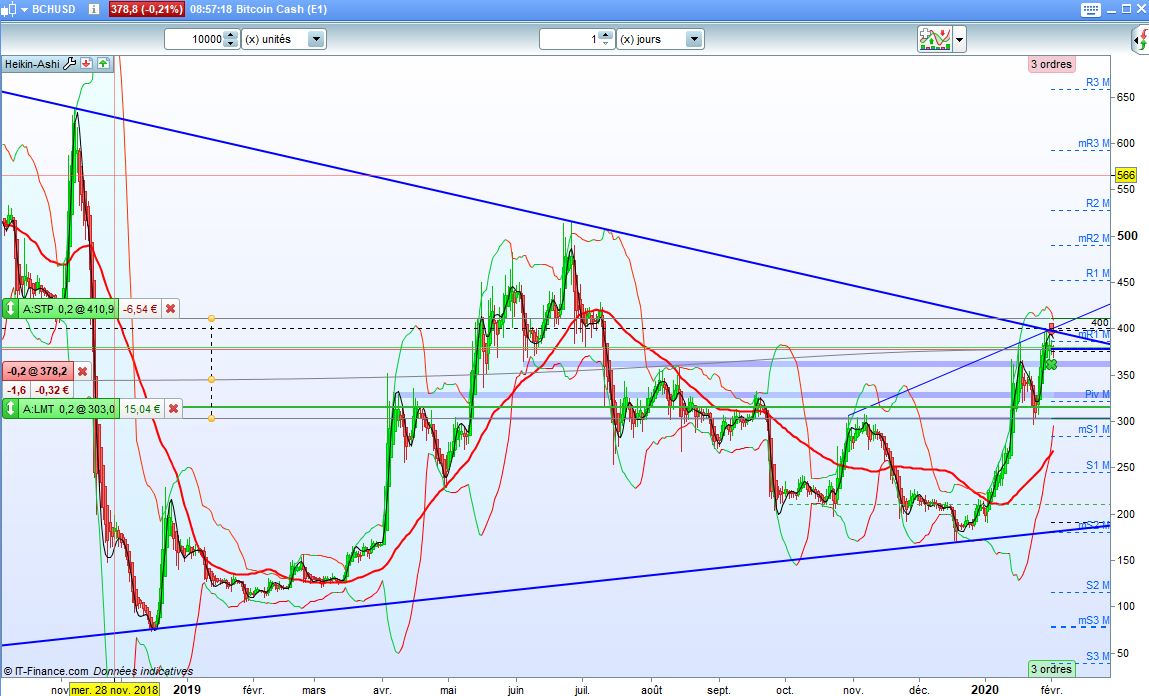Screen dimensions: 1149x696
Task: Click the -1,6 position points value
Action: click(x=16, y=390)
